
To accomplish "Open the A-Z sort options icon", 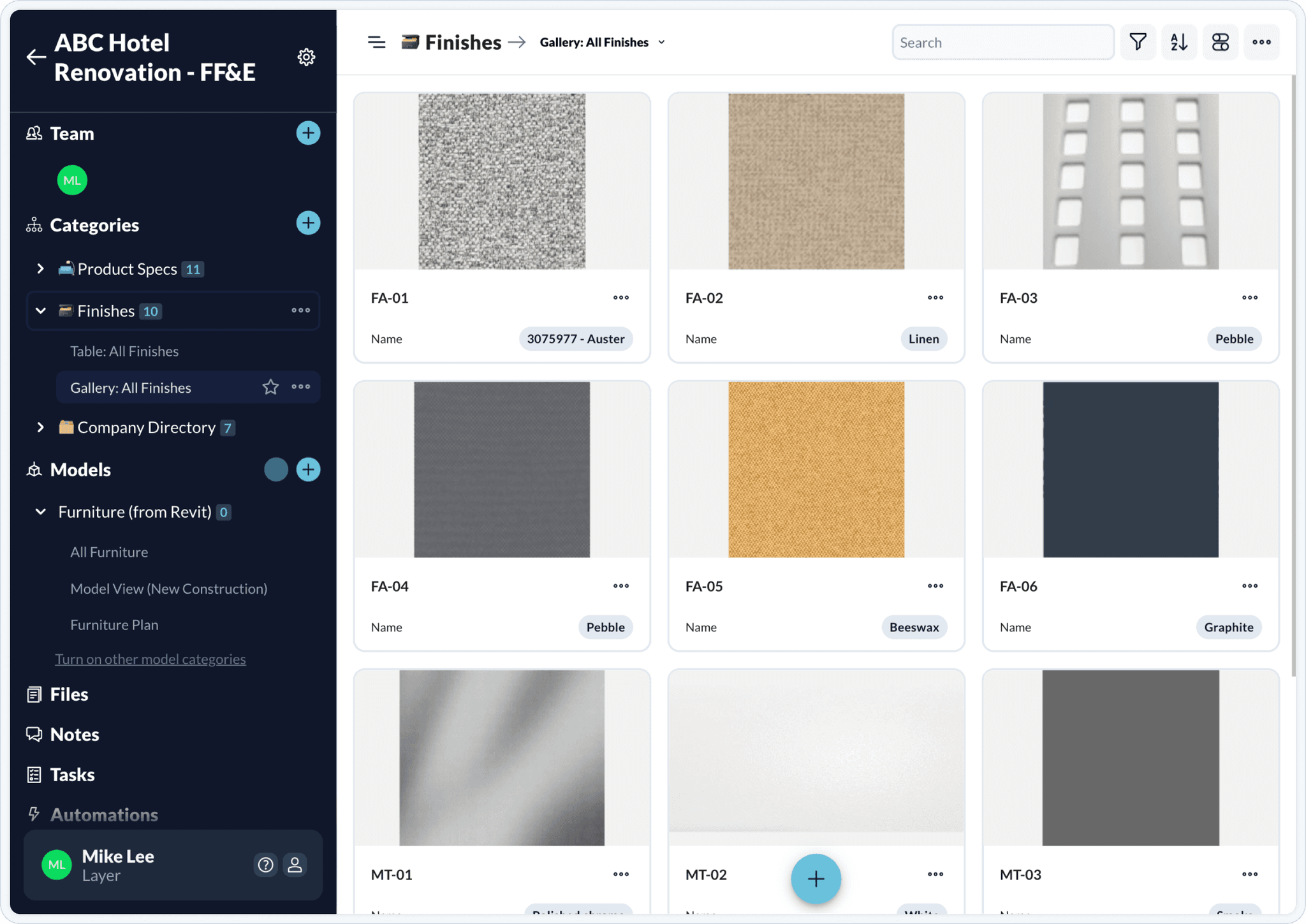I will (1179, 42).
